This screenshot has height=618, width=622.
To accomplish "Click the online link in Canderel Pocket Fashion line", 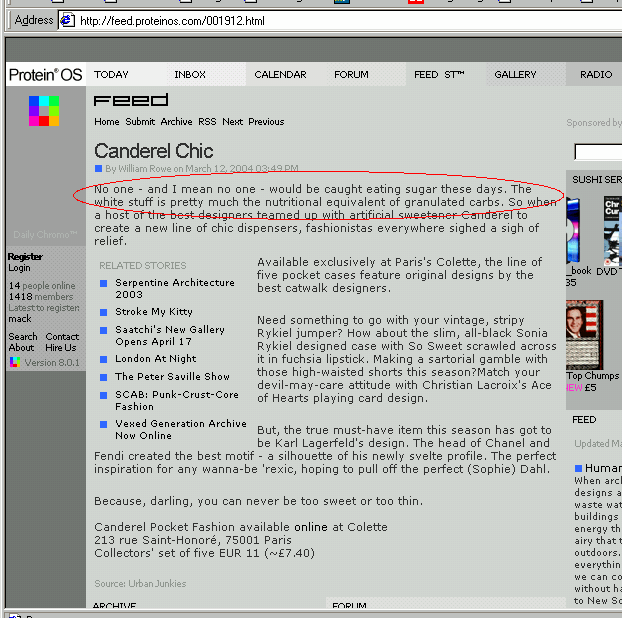I will (311, 527).
